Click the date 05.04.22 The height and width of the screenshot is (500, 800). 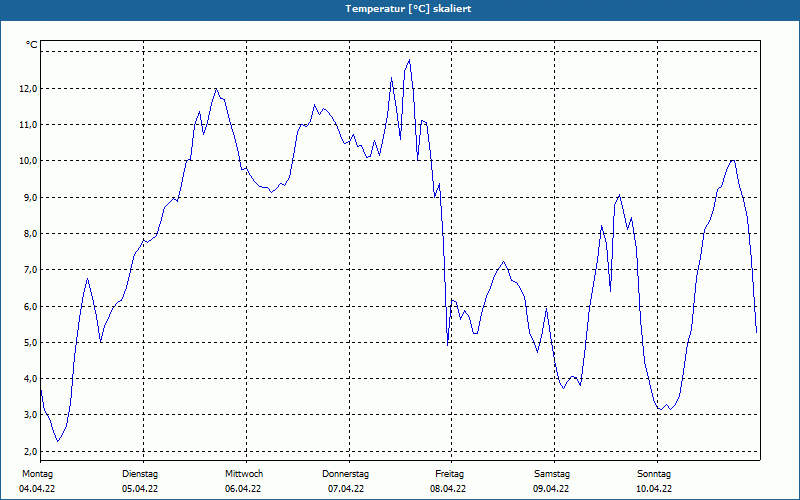tap(140, 489)
